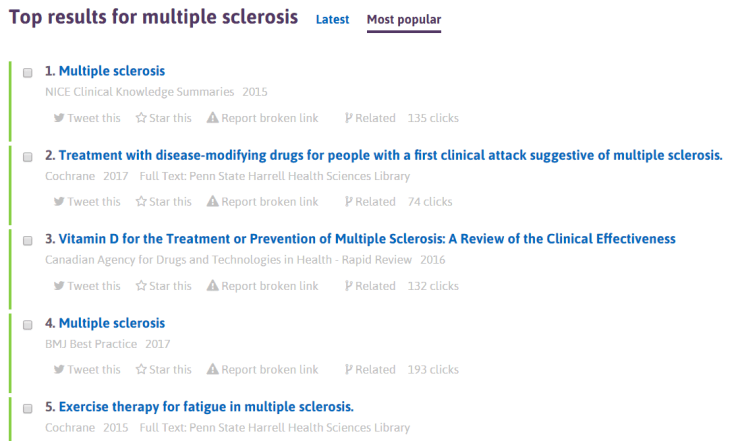The image size is (736, 441).
Task: Check the box for result 1 Multiple sclerosis
Action: [28, 72]
